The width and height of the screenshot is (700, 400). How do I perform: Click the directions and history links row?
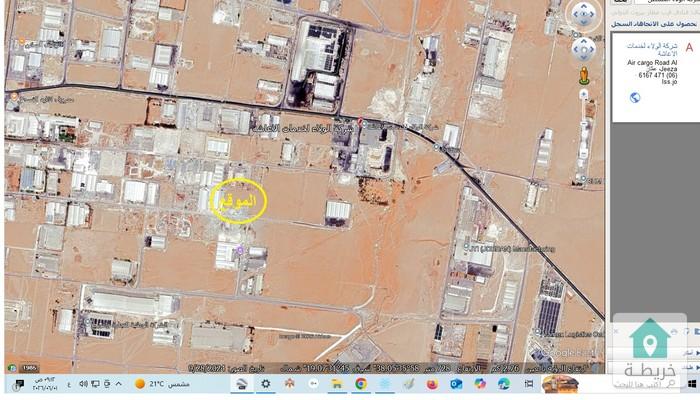click(654, 24)
